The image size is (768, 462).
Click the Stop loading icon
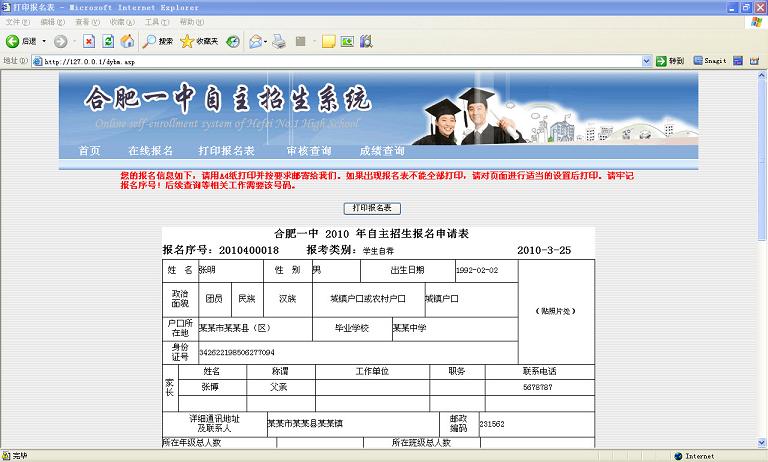(x=89, y=41)
